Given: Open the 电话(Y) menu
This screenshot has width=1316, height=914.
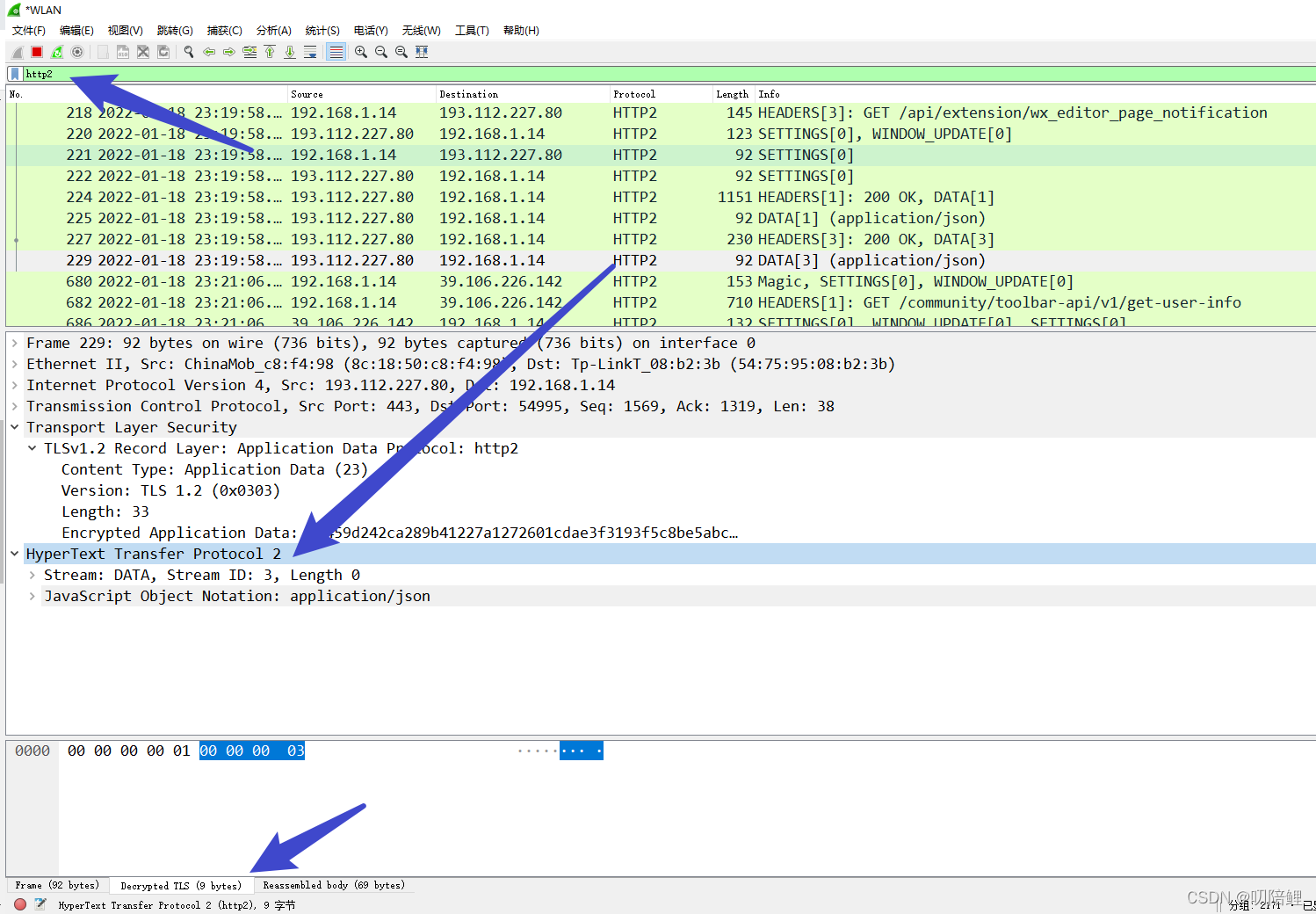Looking at the screenshot, I should 371,31.
